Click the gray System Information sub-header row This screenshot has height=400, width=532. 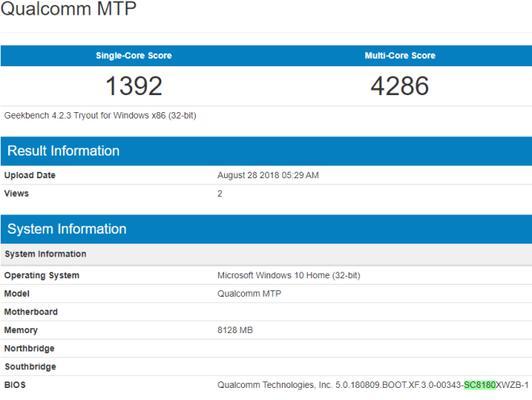tap(266, 254)
